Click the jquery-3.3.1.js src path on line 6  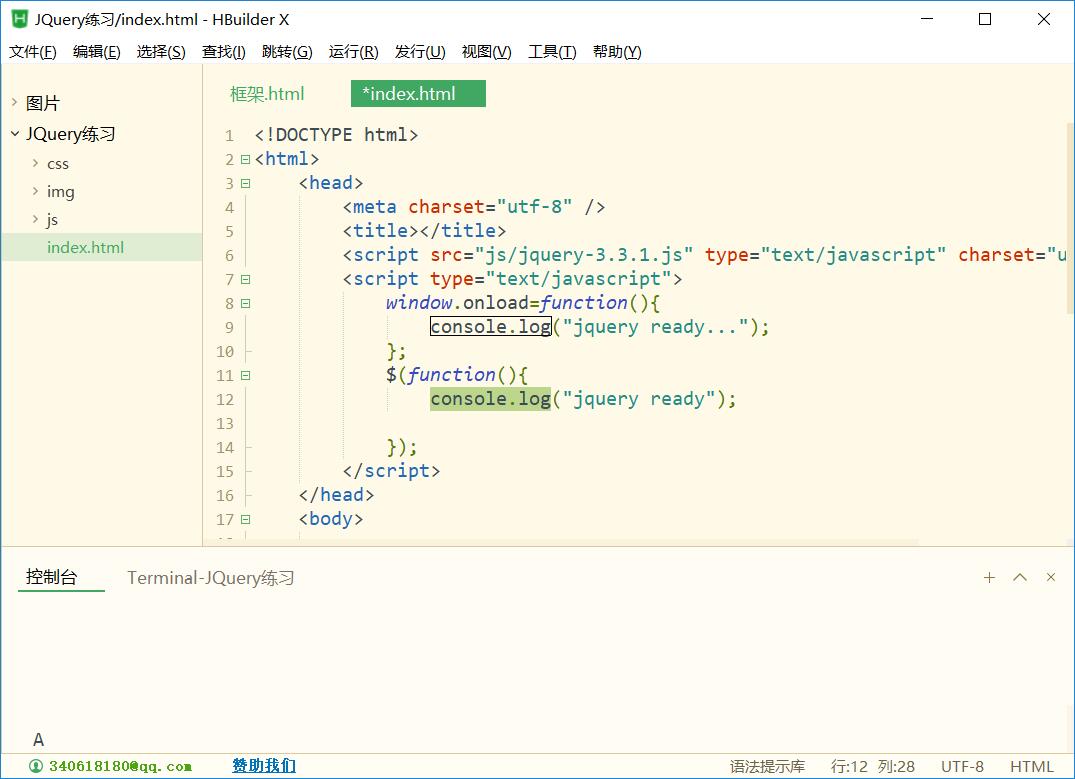coord(583,255)
